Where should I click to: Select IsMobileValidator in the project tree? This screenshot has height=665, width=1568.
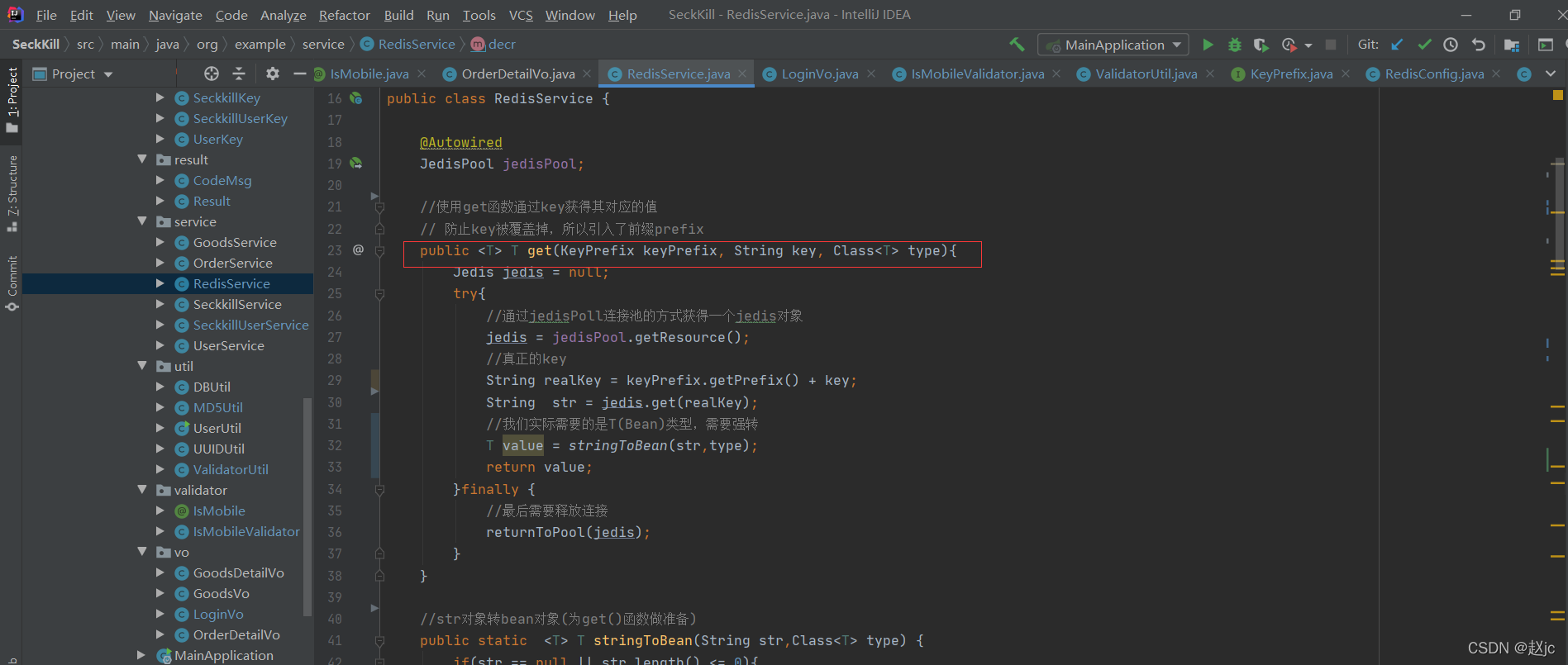click(245, 531)
